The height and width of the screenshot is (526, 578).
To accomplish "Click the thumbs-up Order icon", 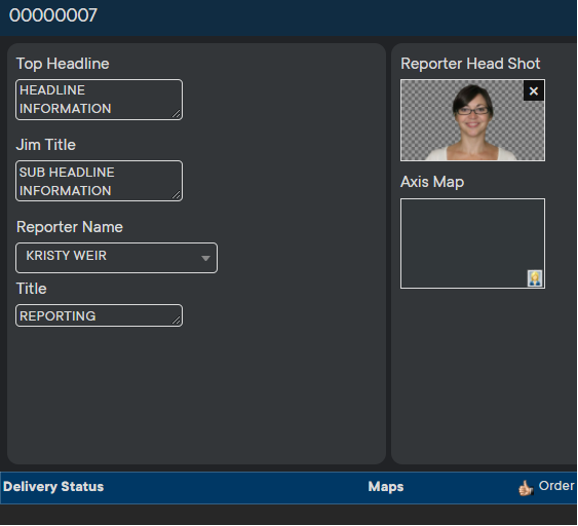I will click(x=526, y=488).
